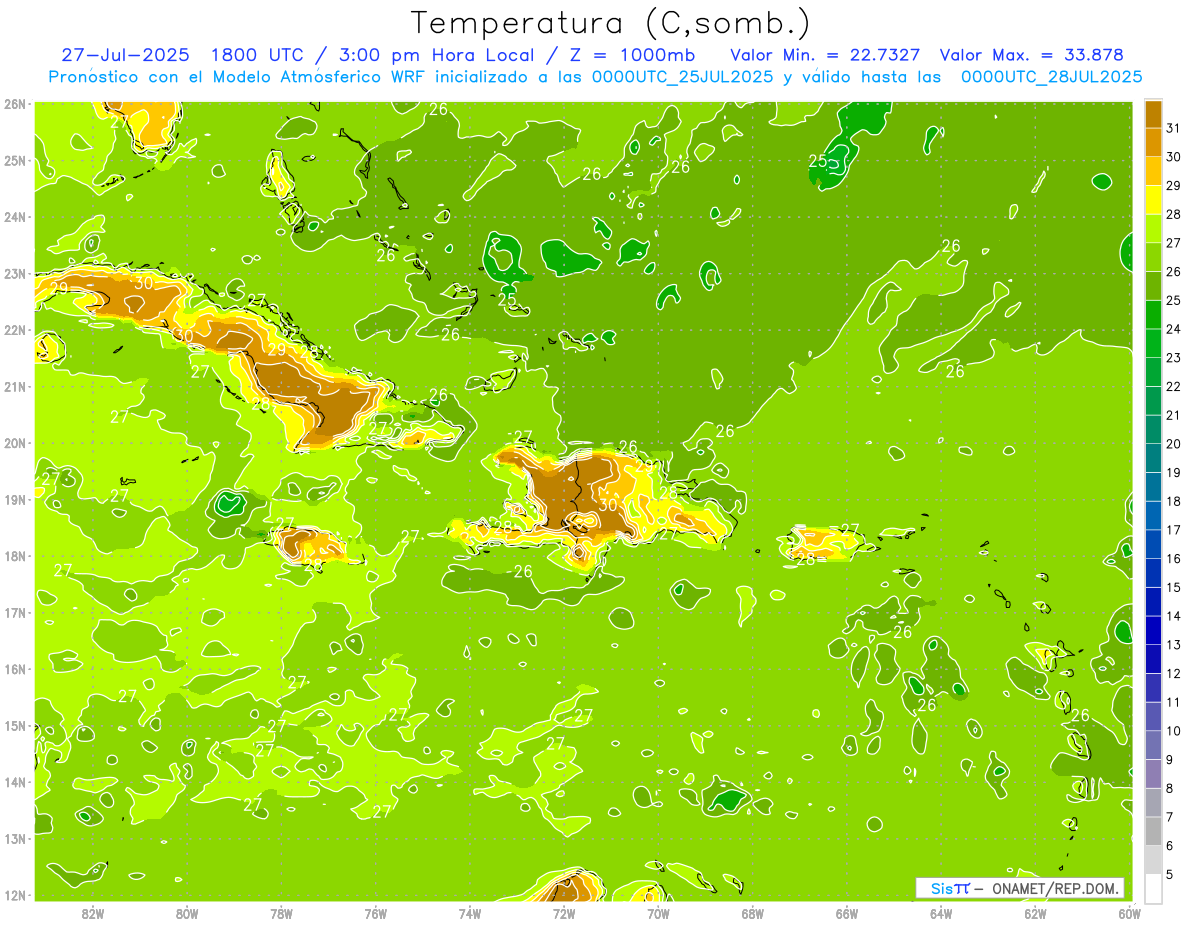1200x927 pixels.
Task: Click the 64W longitude axis label
Action: pos(941,913)
